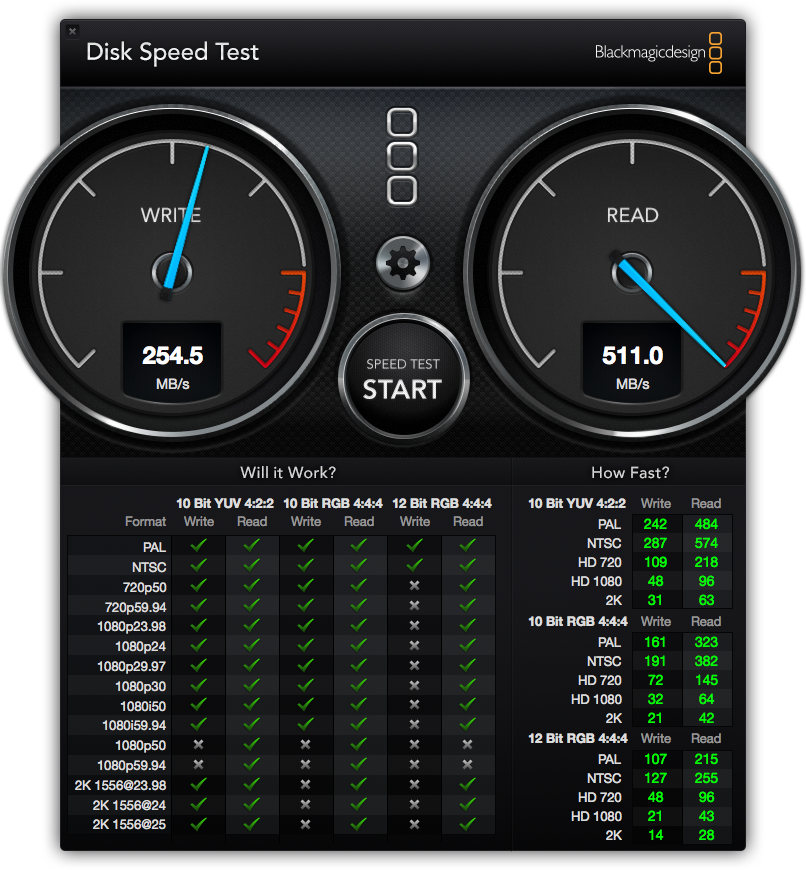Click the 242 PAL write value
The image size is (806, 870).
(x=655, y=524)
